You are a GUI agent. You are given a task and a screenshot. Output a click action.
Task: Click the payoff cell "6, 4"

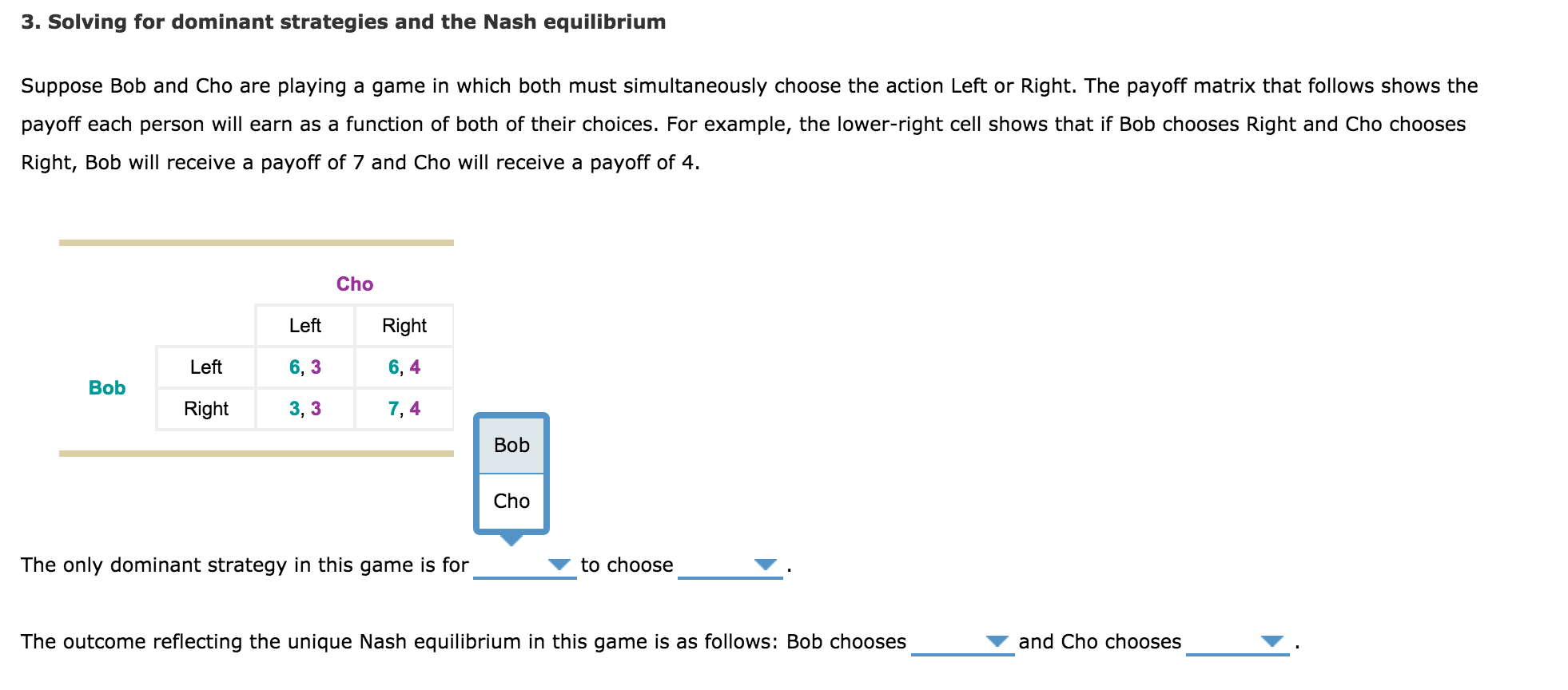click(x=404, y=367)
